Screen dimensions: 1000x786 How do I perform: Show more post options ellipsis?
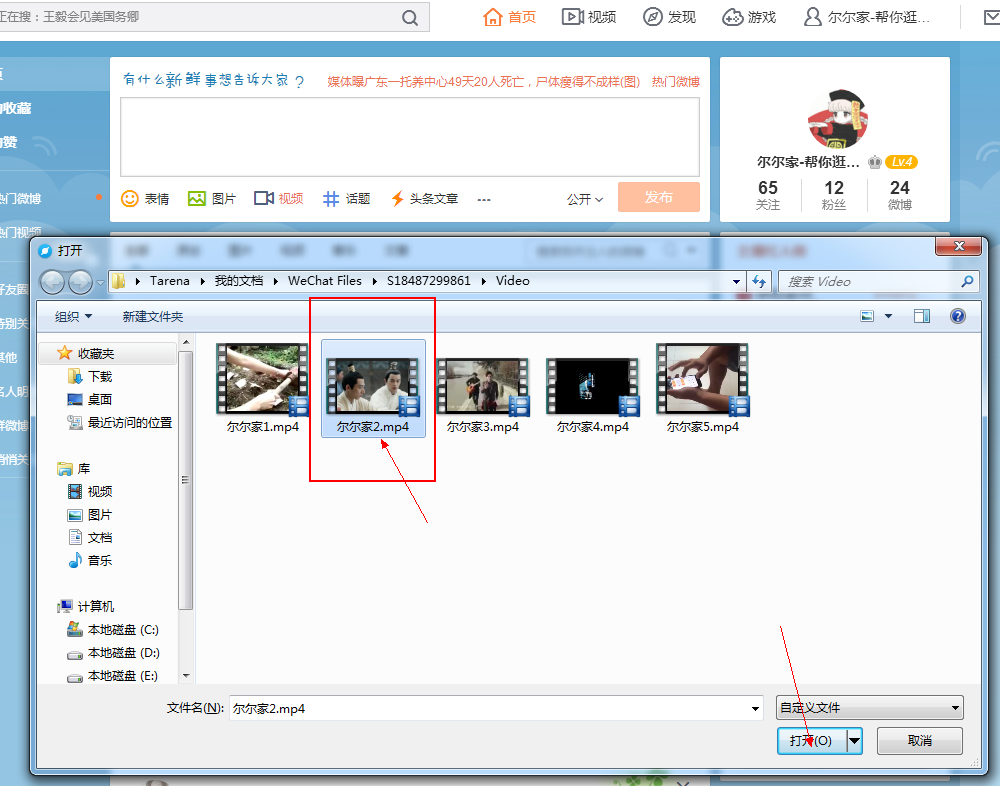[484, 200]
